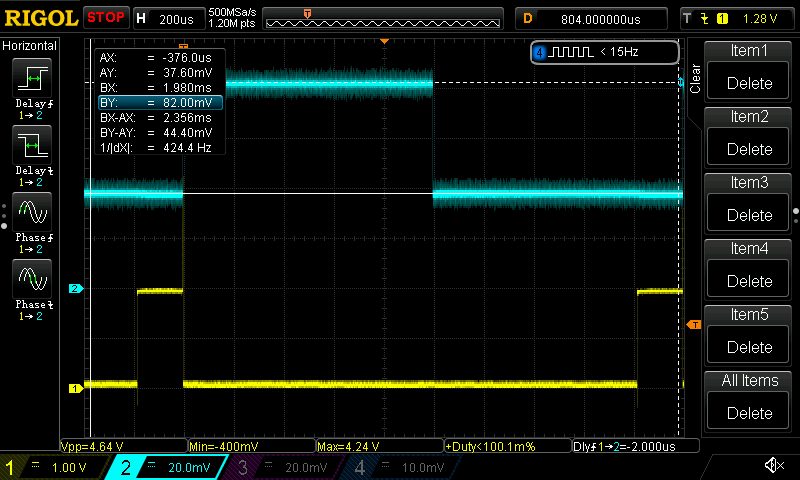The width and height of the screenshot is (800, 480).
Task: Click the Max=4.24 V measurement
Action: pyautogui.click(x=380, y=446)
